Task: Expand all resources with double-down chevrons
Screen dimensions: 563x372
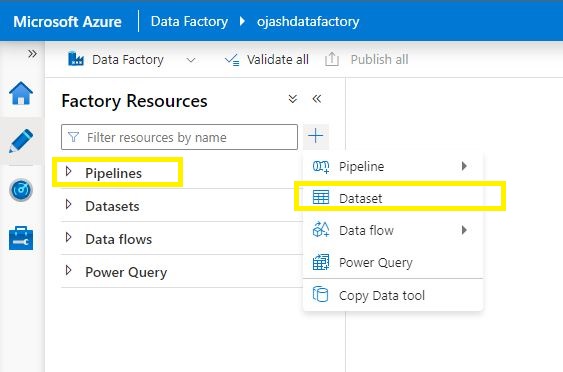Action: coord(293,99)
